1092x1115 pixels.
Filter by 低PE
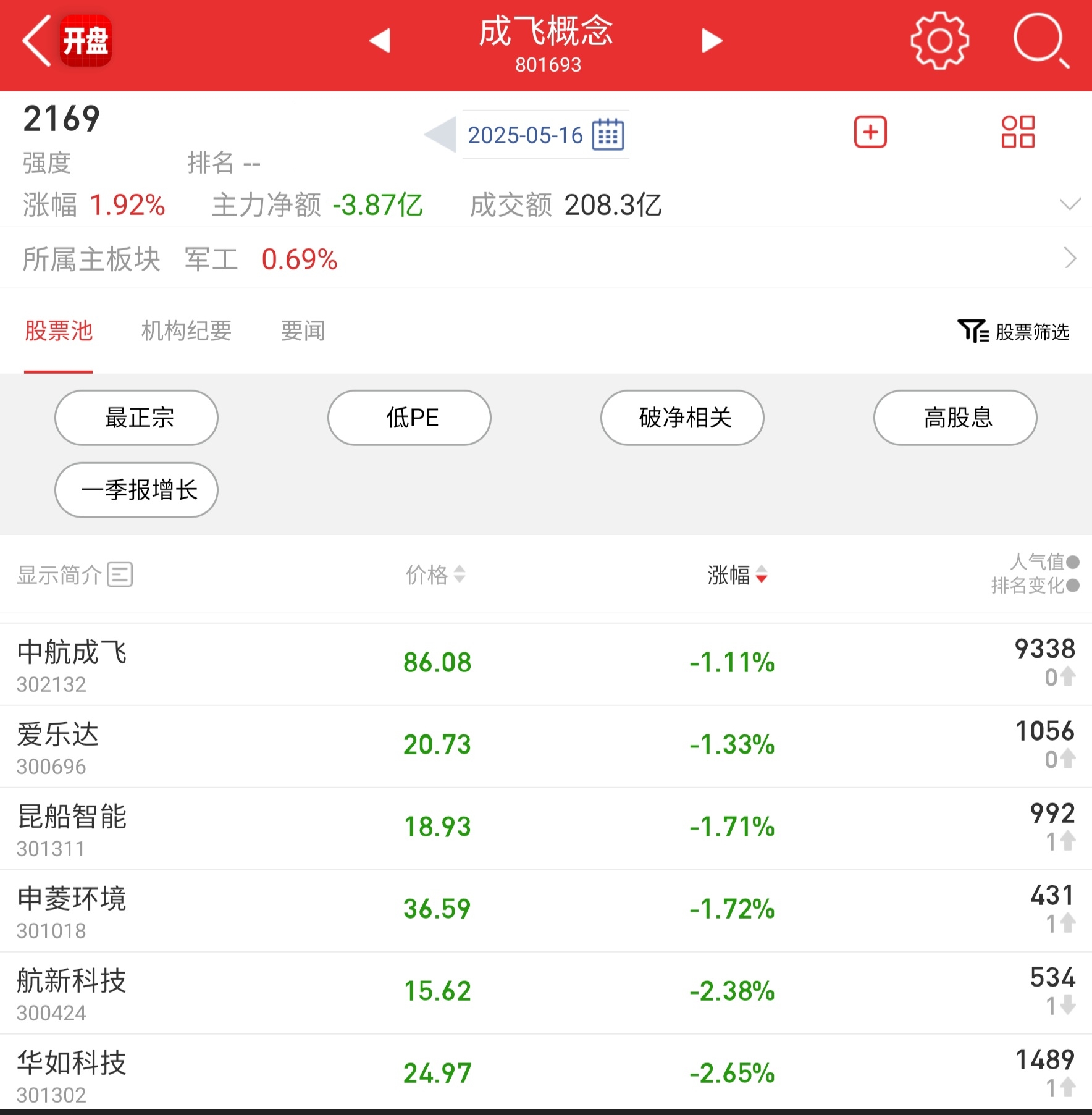click(409, 418)
